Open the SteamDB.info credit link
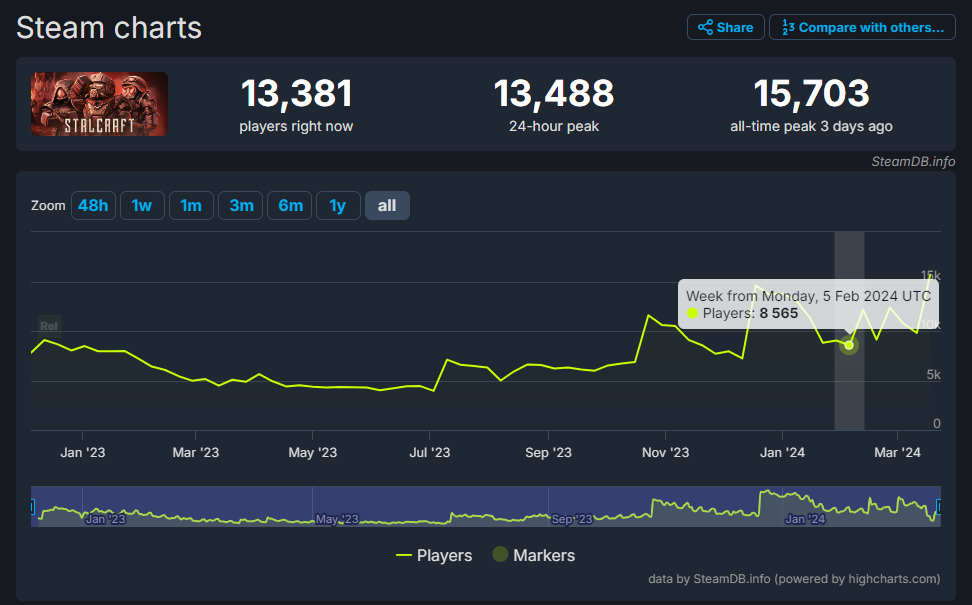Screen dimensions: 972x605 pyautogui.click(x=913, y=162)
